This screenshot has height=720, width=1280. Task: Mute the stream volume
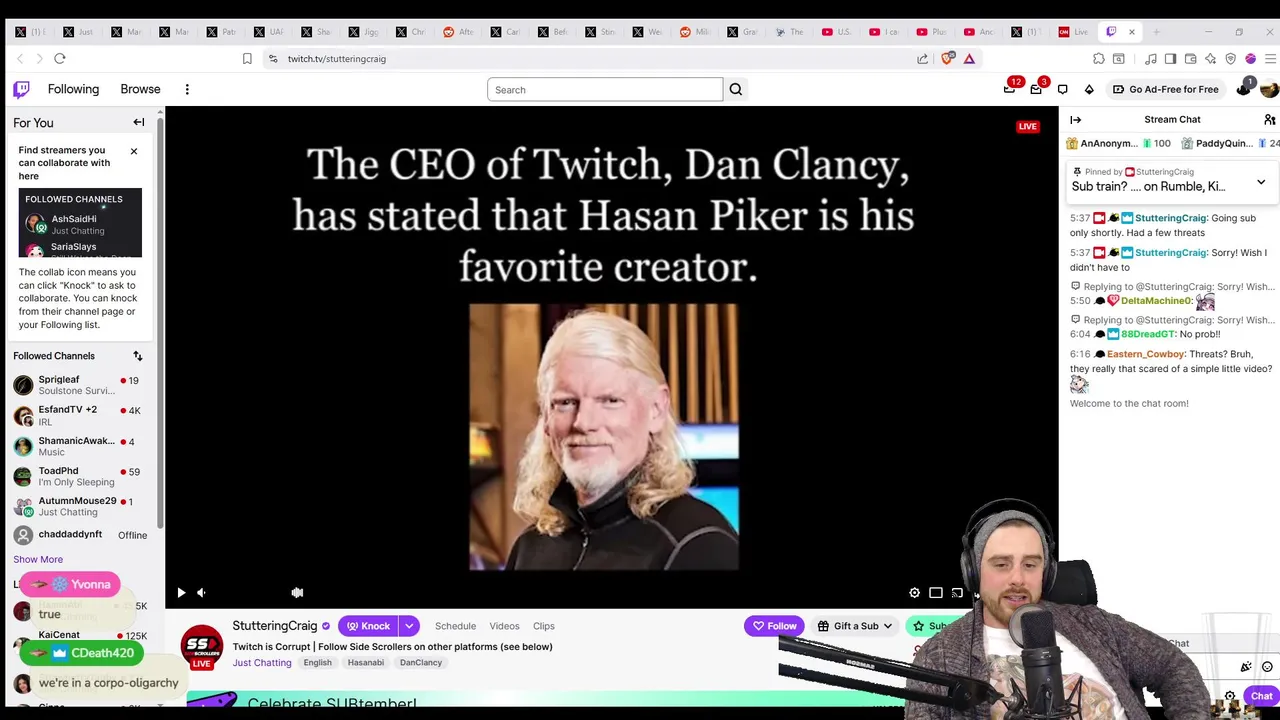point(201,593)
